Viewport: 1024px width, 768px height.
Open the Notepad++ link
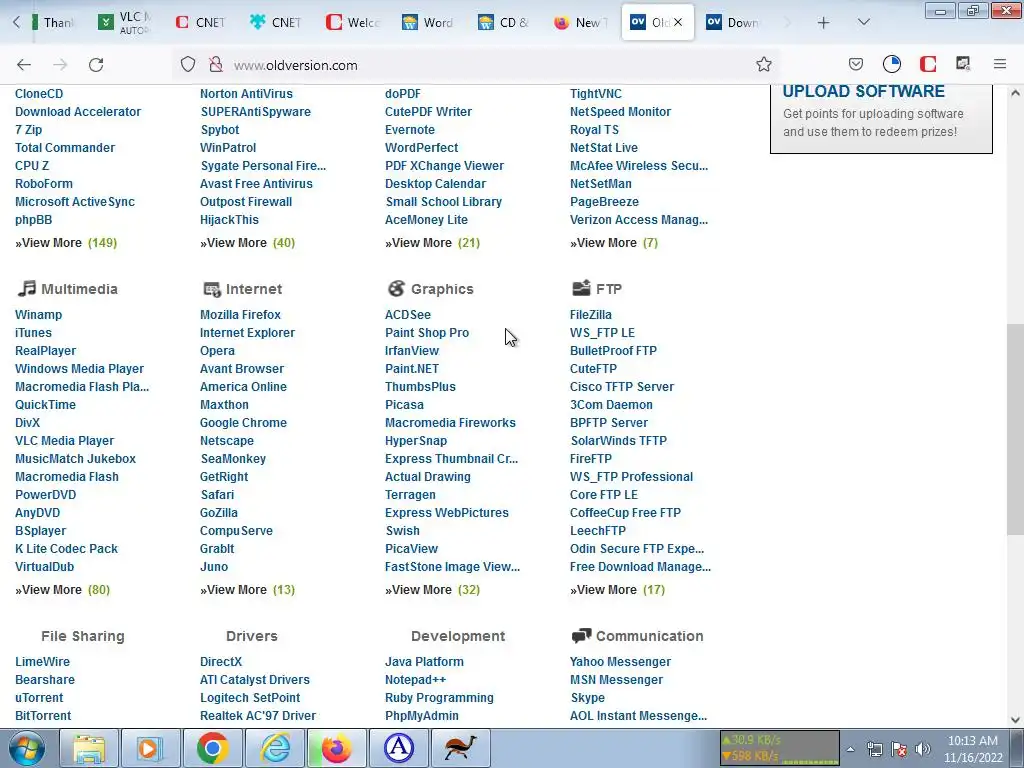point(415,680)
